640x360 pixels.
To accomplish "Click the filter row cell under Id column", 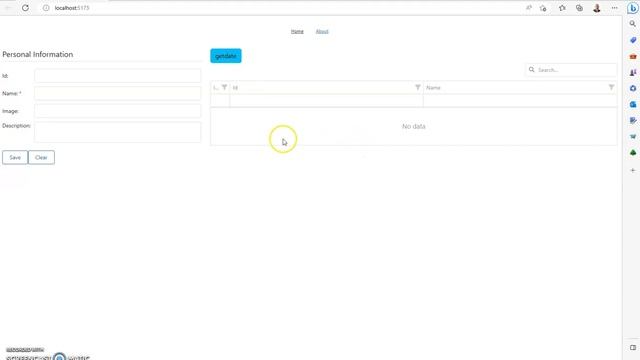I will click(x=327, y=100).
